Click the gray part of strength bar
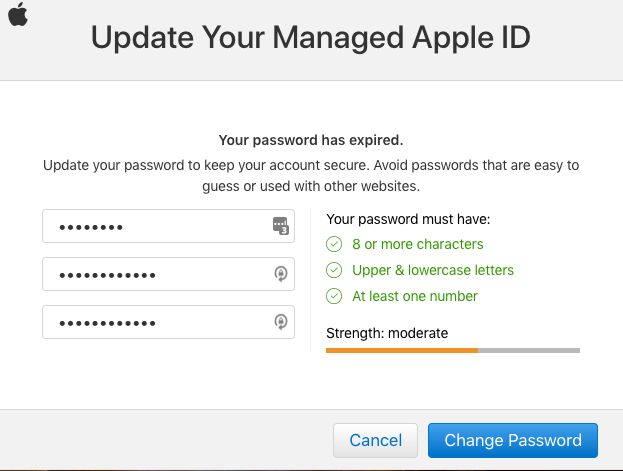Image resolution: width=623 pixels, height=471 pixels. (x=529, y=351)
